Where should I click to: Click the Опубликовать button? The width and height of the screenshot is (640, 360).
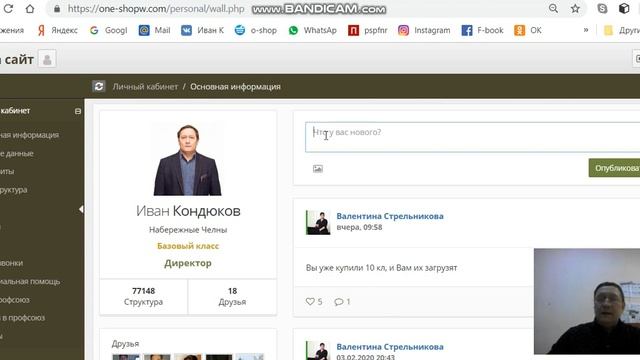614,168
